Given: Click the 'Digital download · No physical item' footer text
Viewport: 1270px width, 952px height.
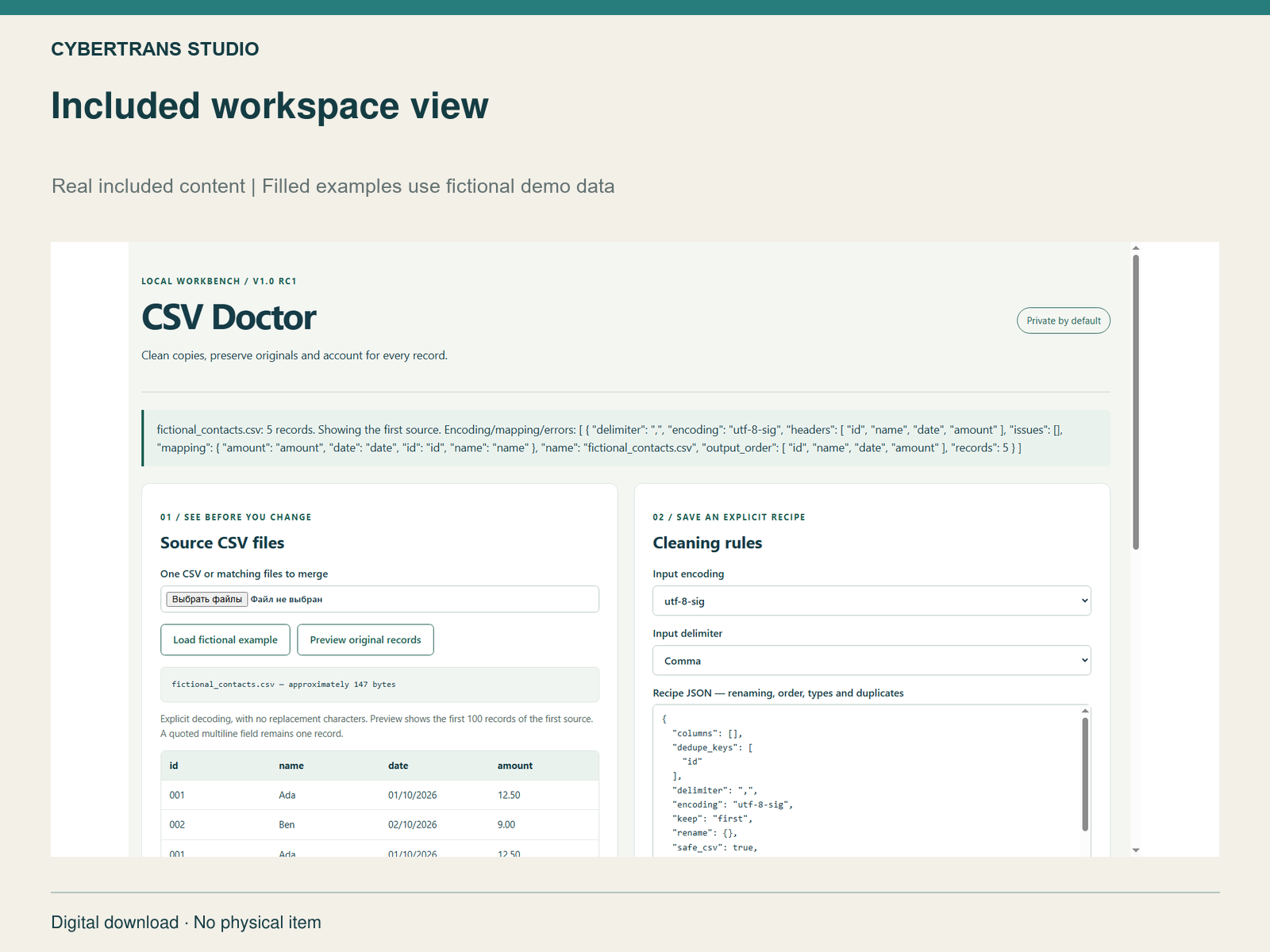Looking at the screenshot, I should click(187, 923).
